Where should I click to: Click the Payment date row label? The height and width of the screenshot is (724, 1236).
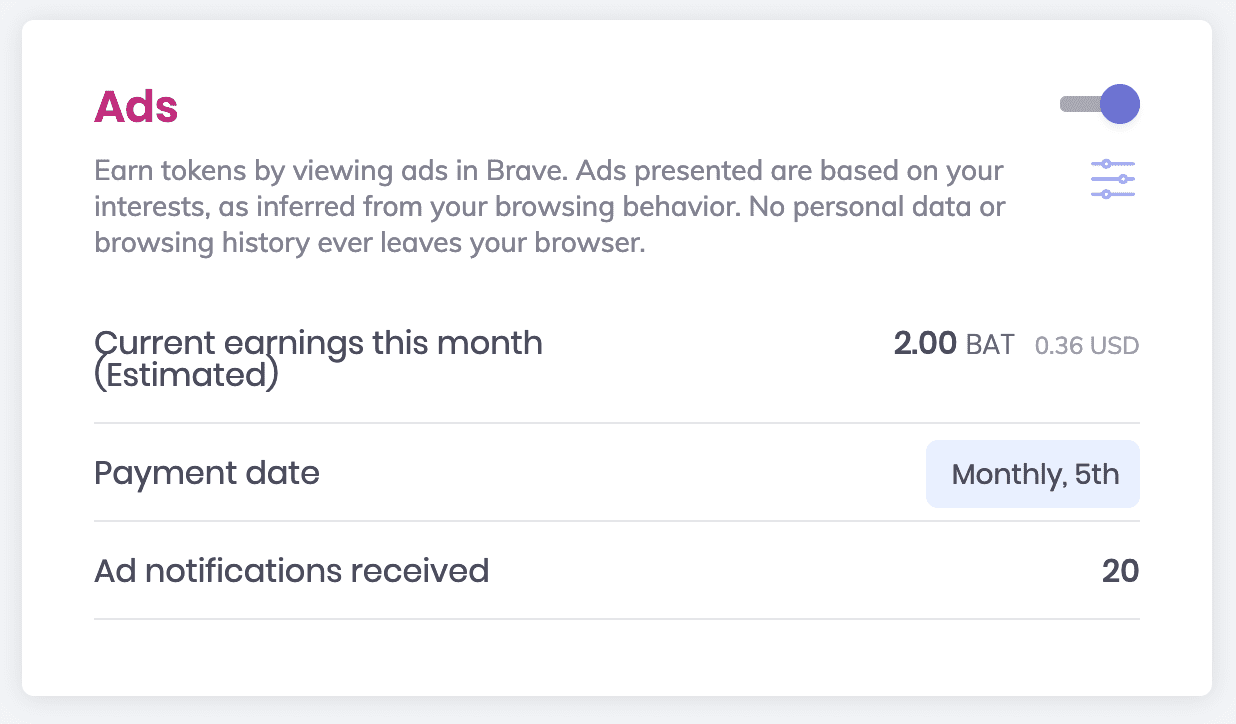tap(207, 472)
